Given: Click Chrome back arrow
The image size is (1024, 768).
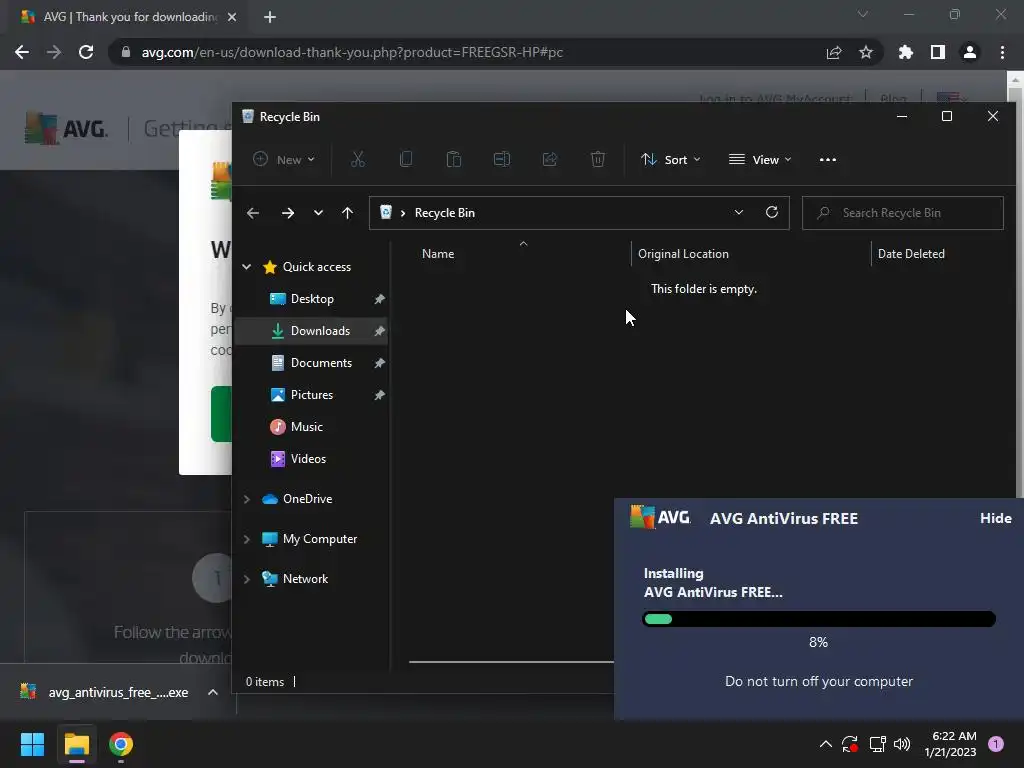Looking at the screenshot, I should click(22, 52).
